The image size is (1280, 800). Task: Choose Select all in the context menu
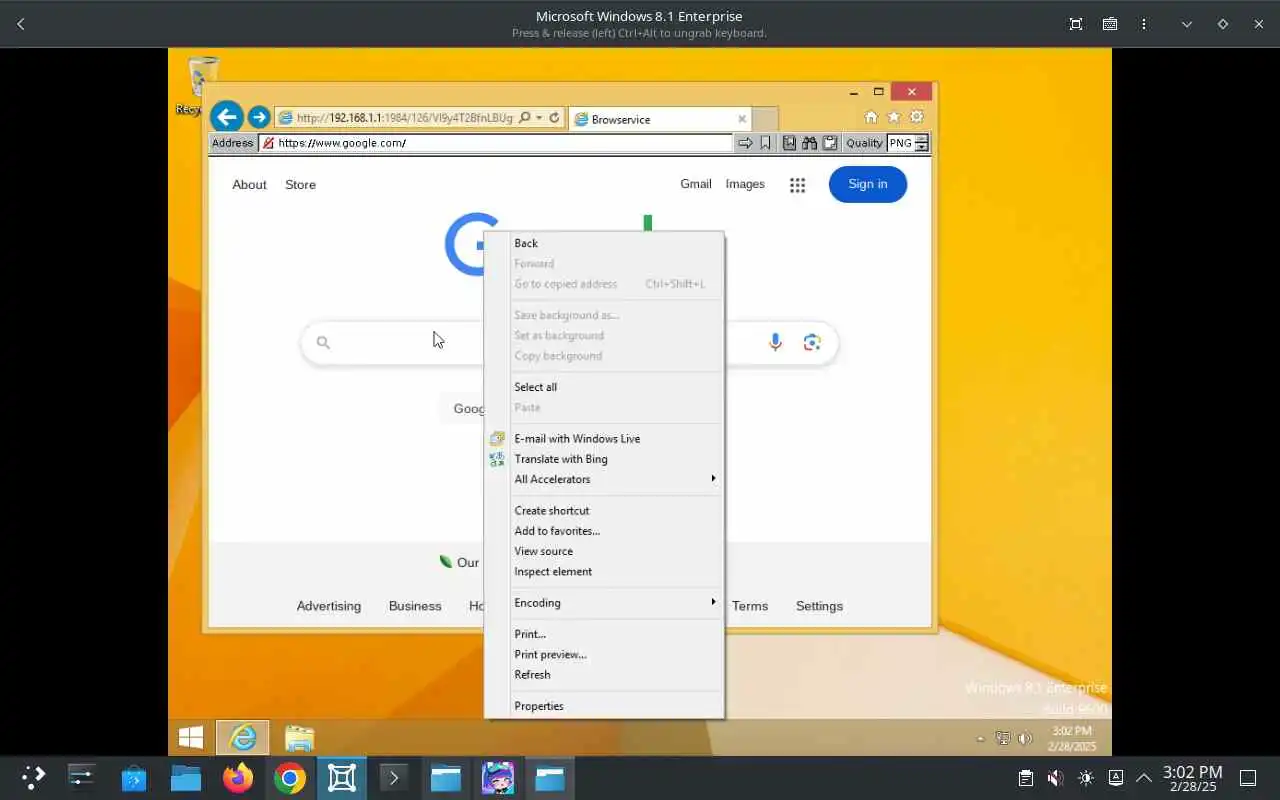coord(536,387)
